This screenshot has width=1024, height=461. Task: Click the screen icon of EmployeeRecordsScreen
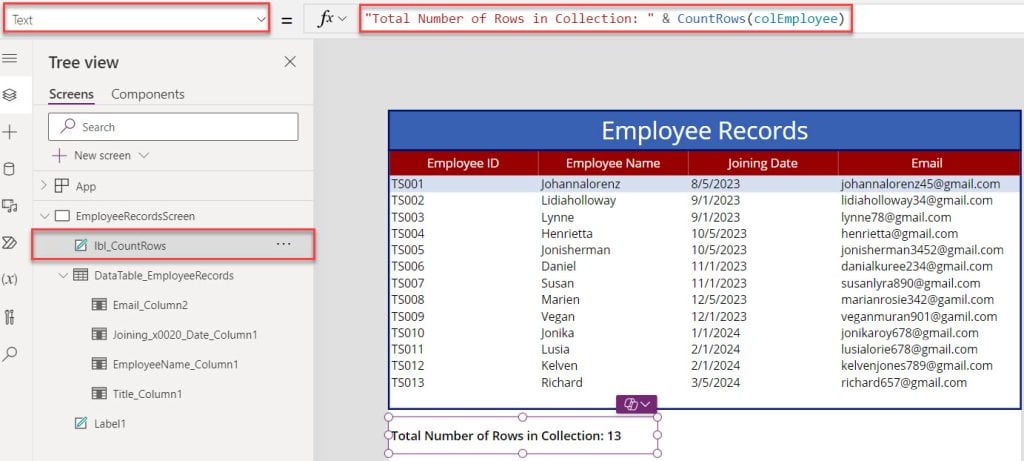coord(62,216)
